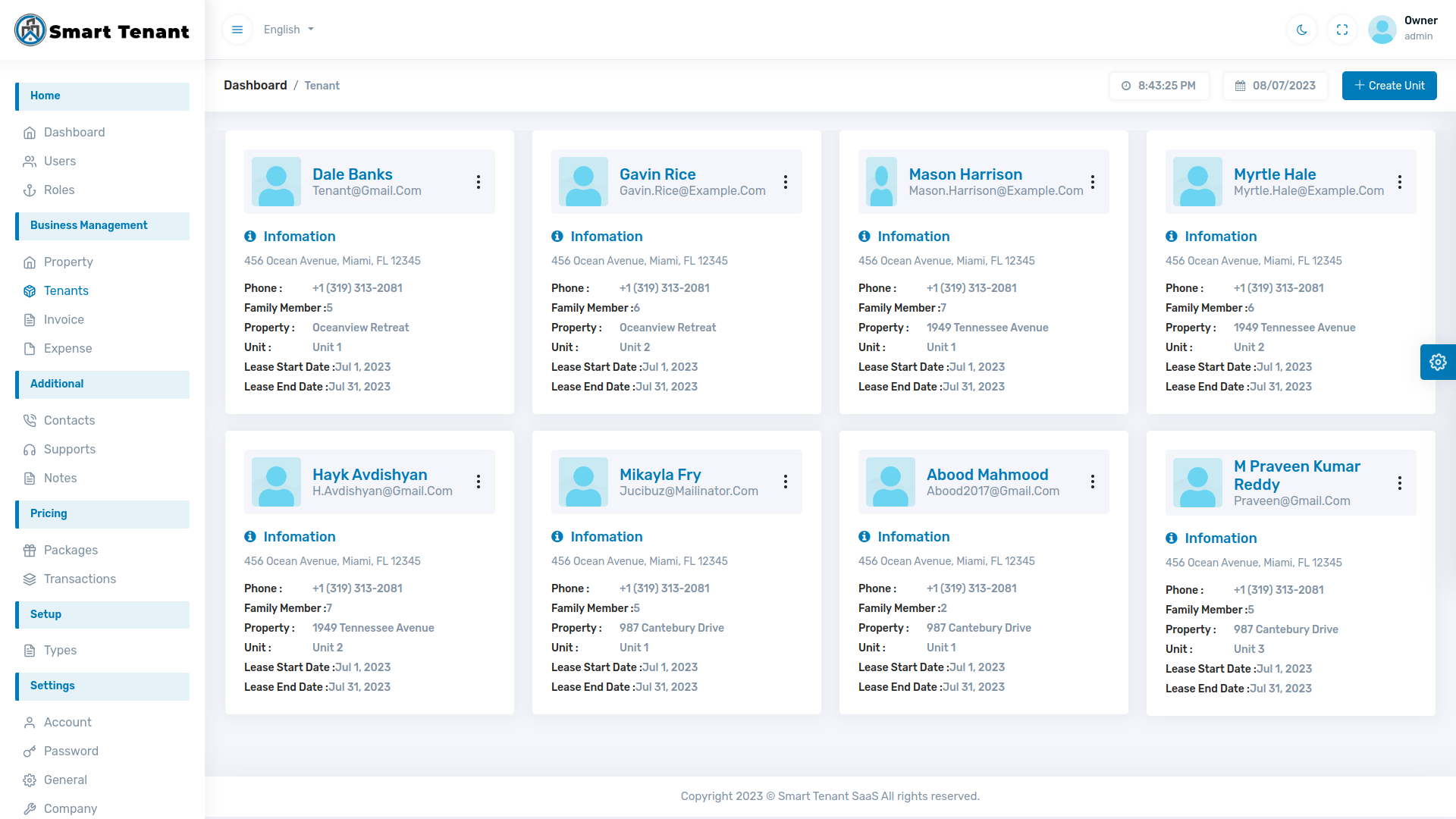Open Contacts from the sidebar
The width and height of the screenshot is (1456, 819).
pos(69,420)
